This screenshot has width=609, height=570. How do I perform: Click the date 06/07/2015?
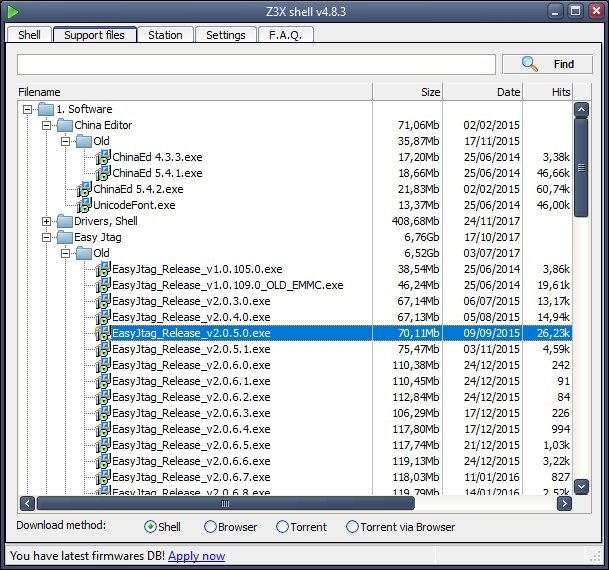point(491,301)
